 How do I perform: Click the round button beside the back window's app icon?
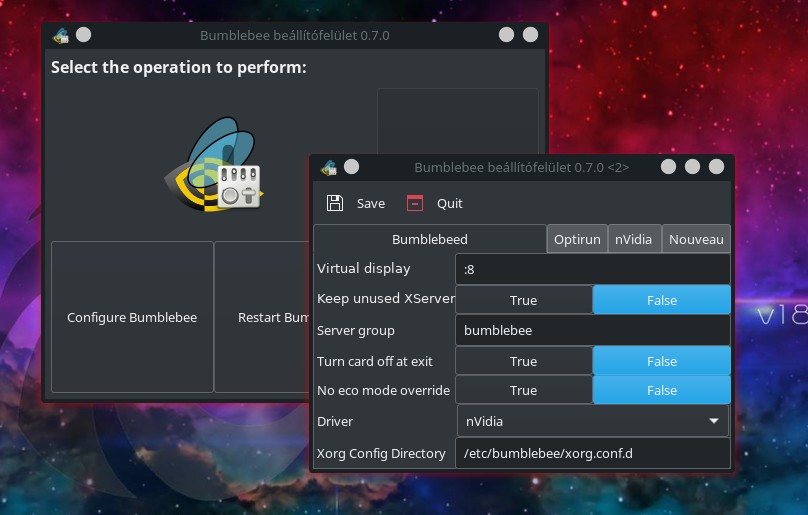point(83,35)
